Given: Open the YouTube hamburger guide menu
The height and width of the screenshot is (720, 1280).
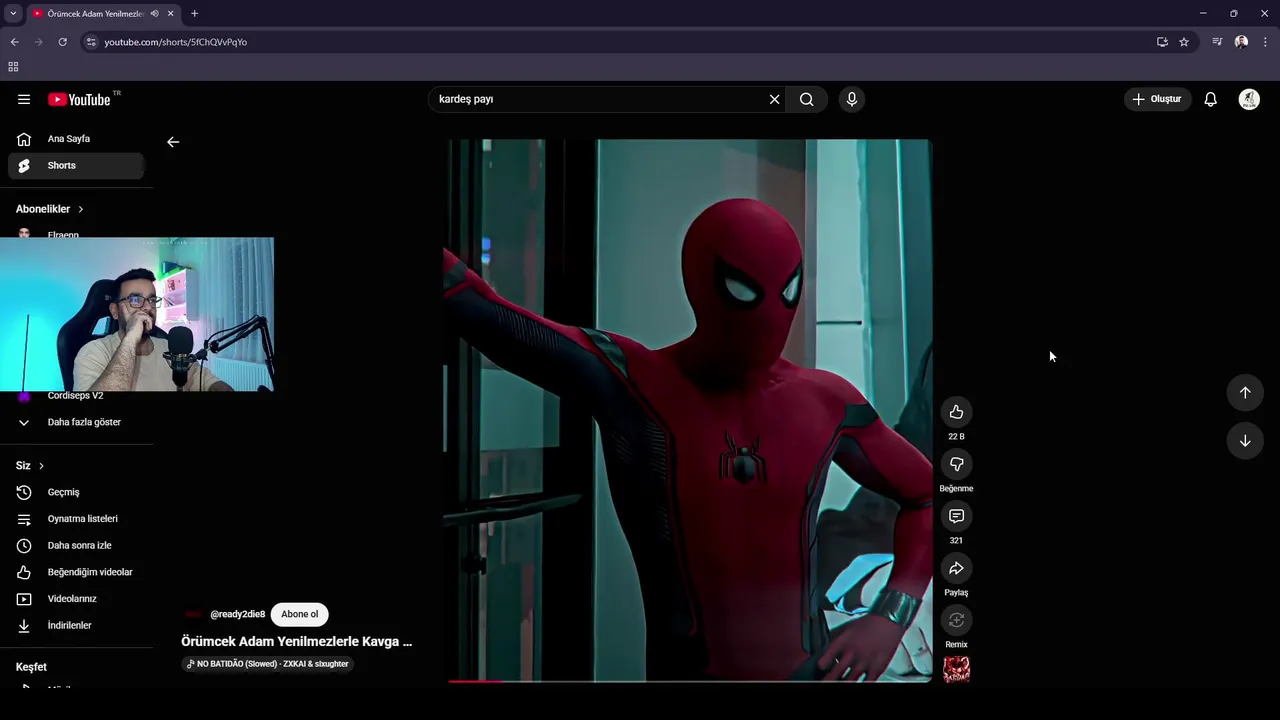Looking at the screenshot, I should pyautogui.click(x=24, y=99).
